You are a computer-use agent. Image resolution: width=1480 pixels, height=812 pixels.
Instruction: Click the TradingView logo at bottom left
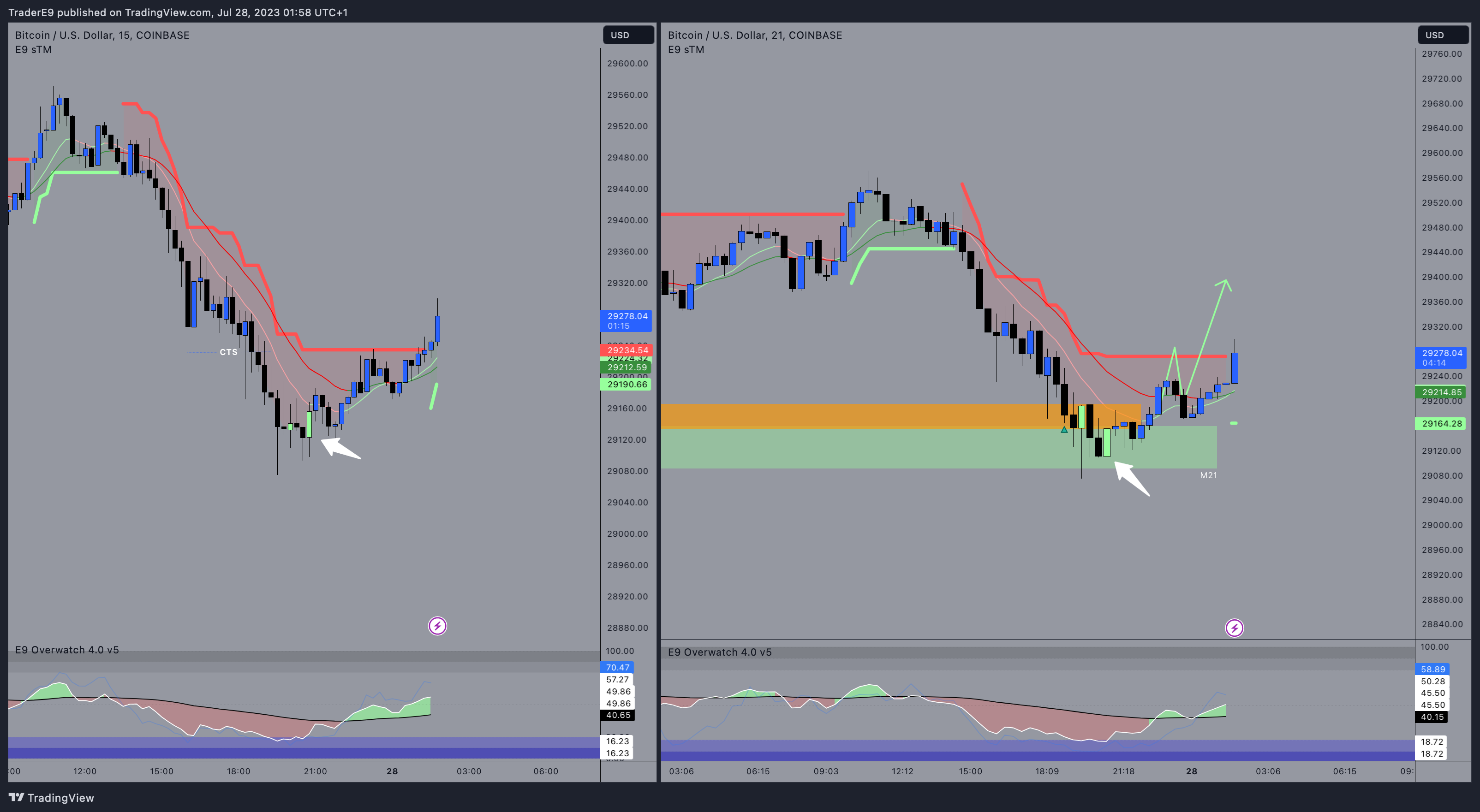pos(51,798)
